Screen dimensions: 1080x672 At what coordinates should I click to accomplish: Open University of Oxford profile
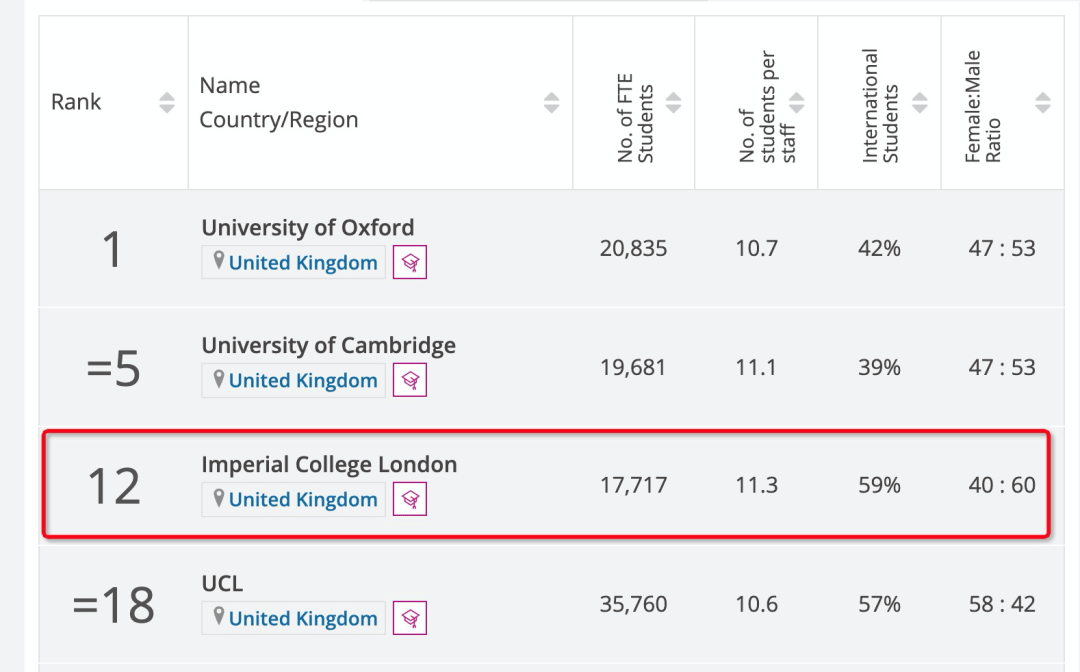[x=308, y=227]
